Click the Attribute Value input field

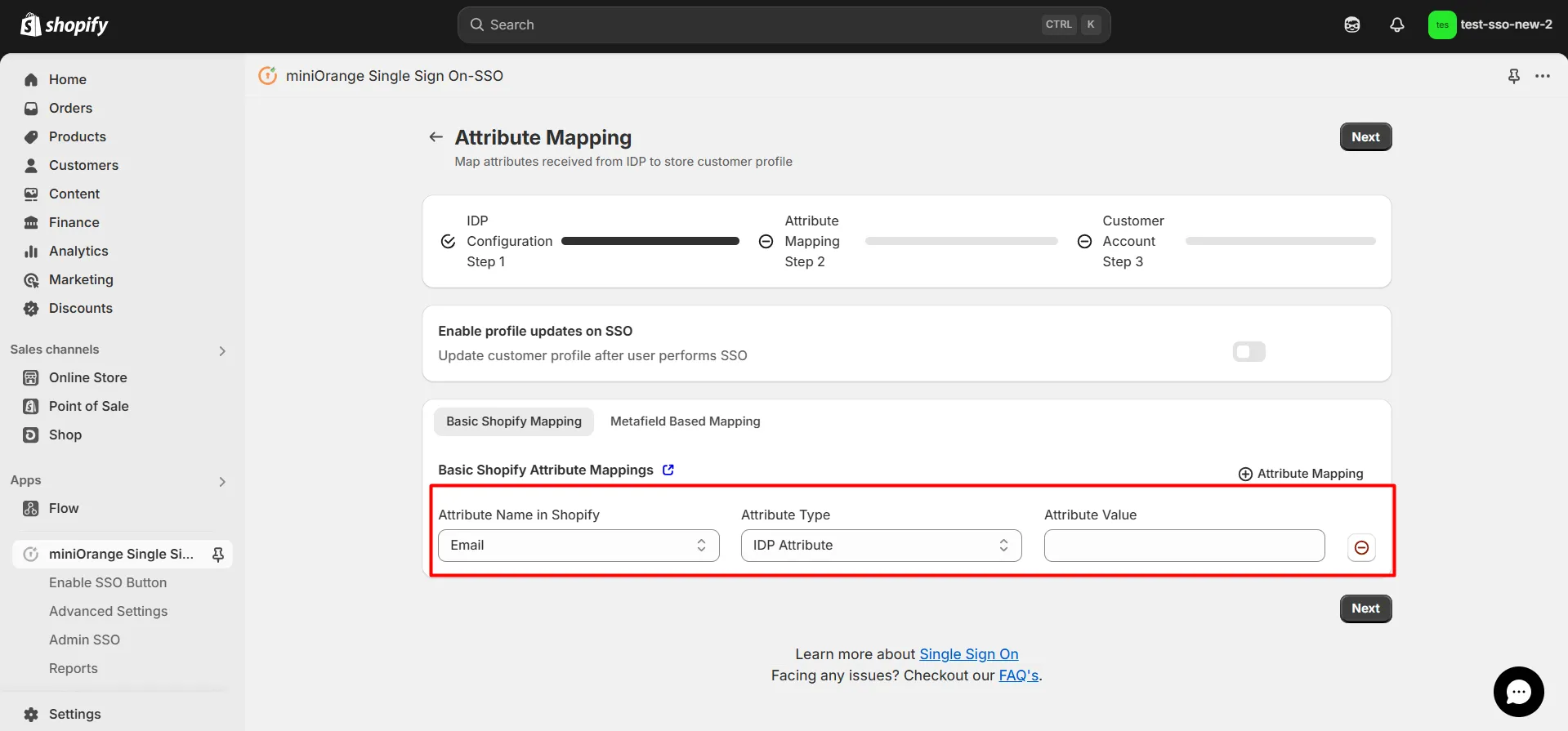click(x=1184, y=546)
